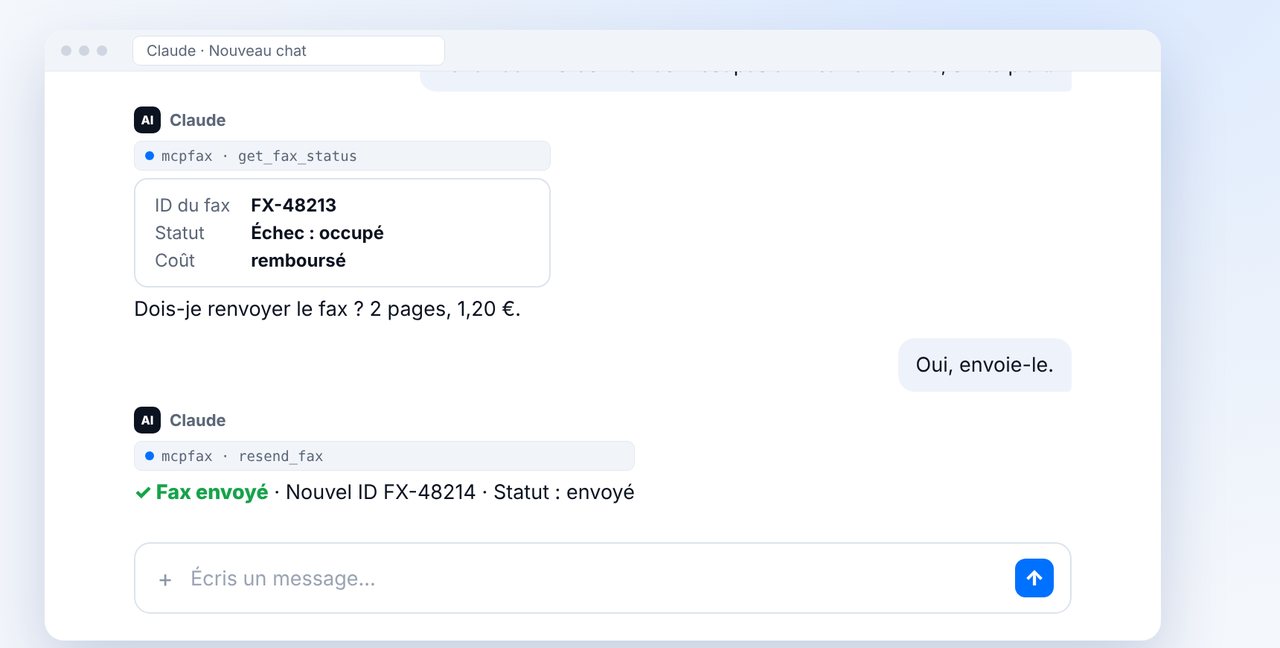The image size is (1280, 648).
Task: Click the blue send arrow button
Action: pos(1034,578)
